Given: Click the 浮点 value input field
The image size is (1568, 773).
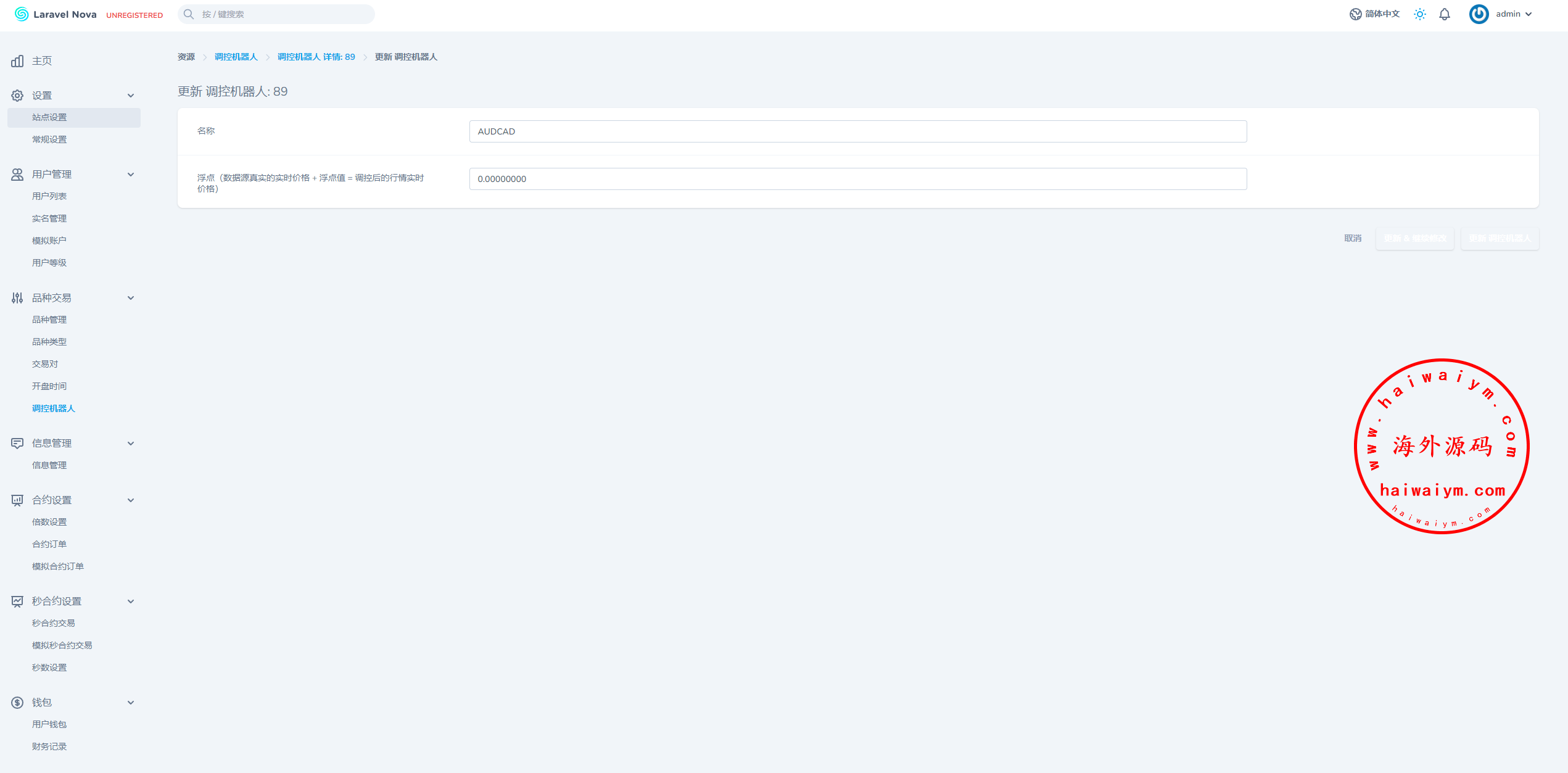Looking at the screenshot, I should (x=857, y=179).
